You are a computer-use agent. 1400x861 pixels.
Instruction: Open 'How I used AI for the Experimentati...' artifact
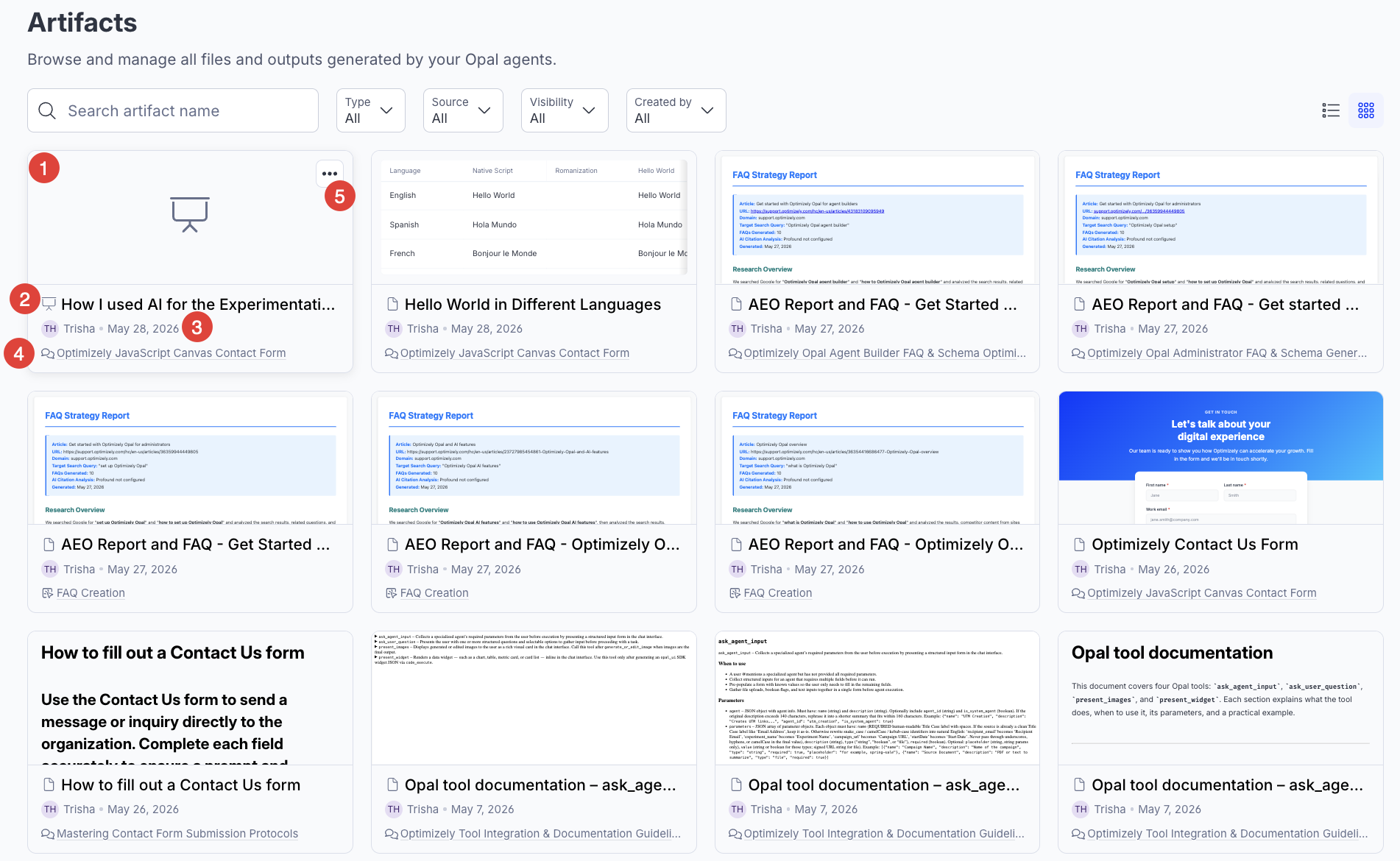click(198, 304)
